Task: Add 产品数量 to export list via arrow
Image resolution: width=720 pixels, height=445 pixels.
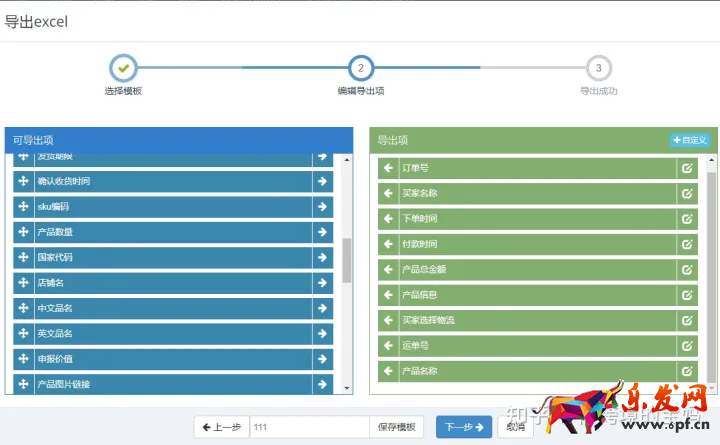Action: pyautogui.click(x=322, y=232)
